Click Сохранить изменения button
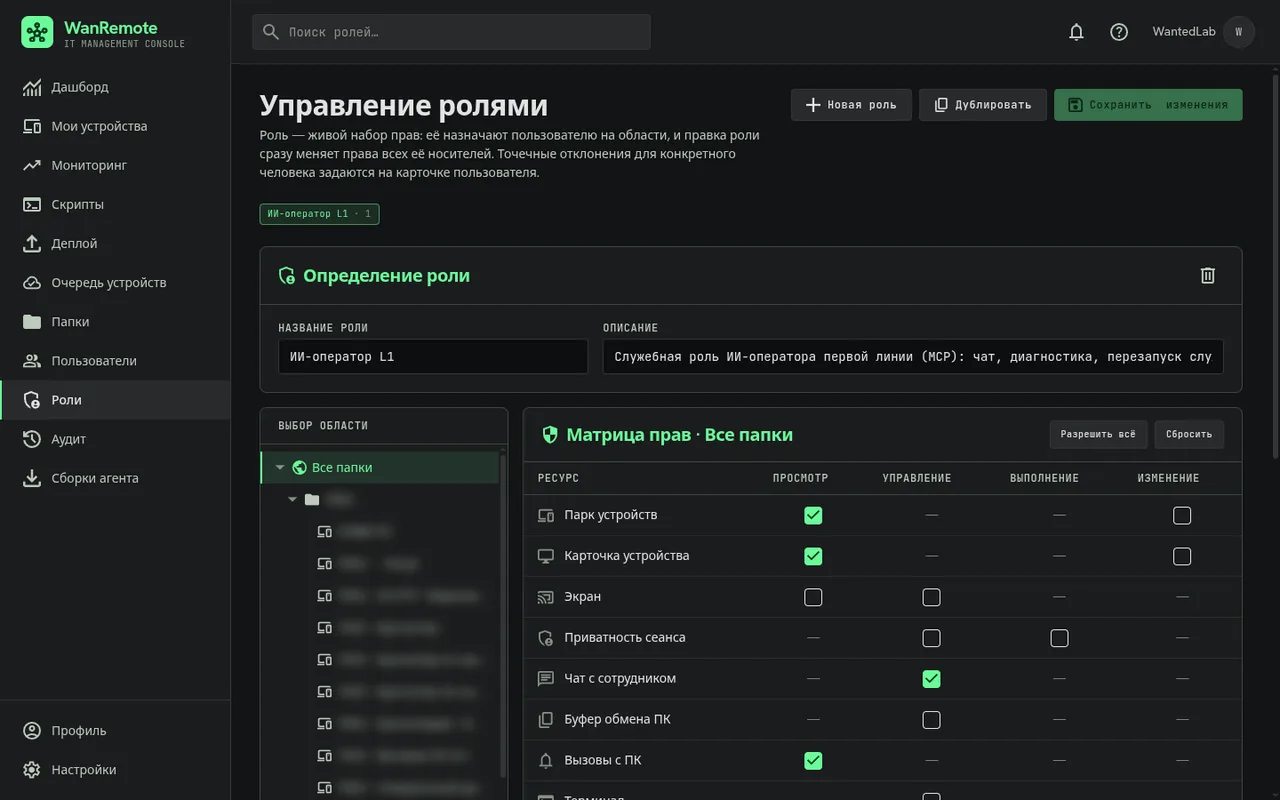The height and width of the screenshot is (800, 1280). [x=1148, y=105]
